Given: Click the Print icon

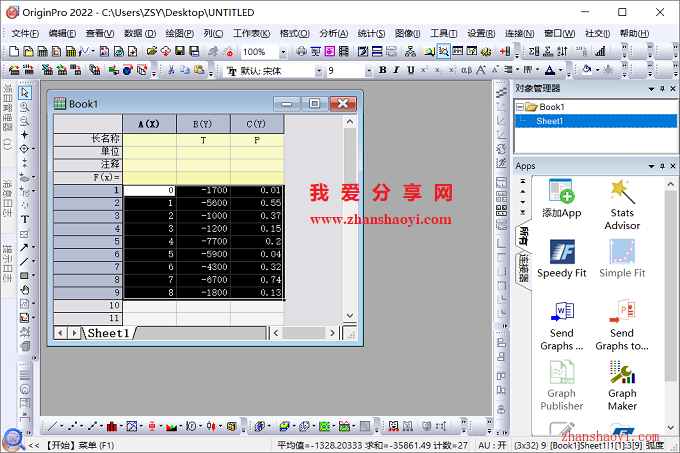Looking at the screenshot, I should (301, 52).
